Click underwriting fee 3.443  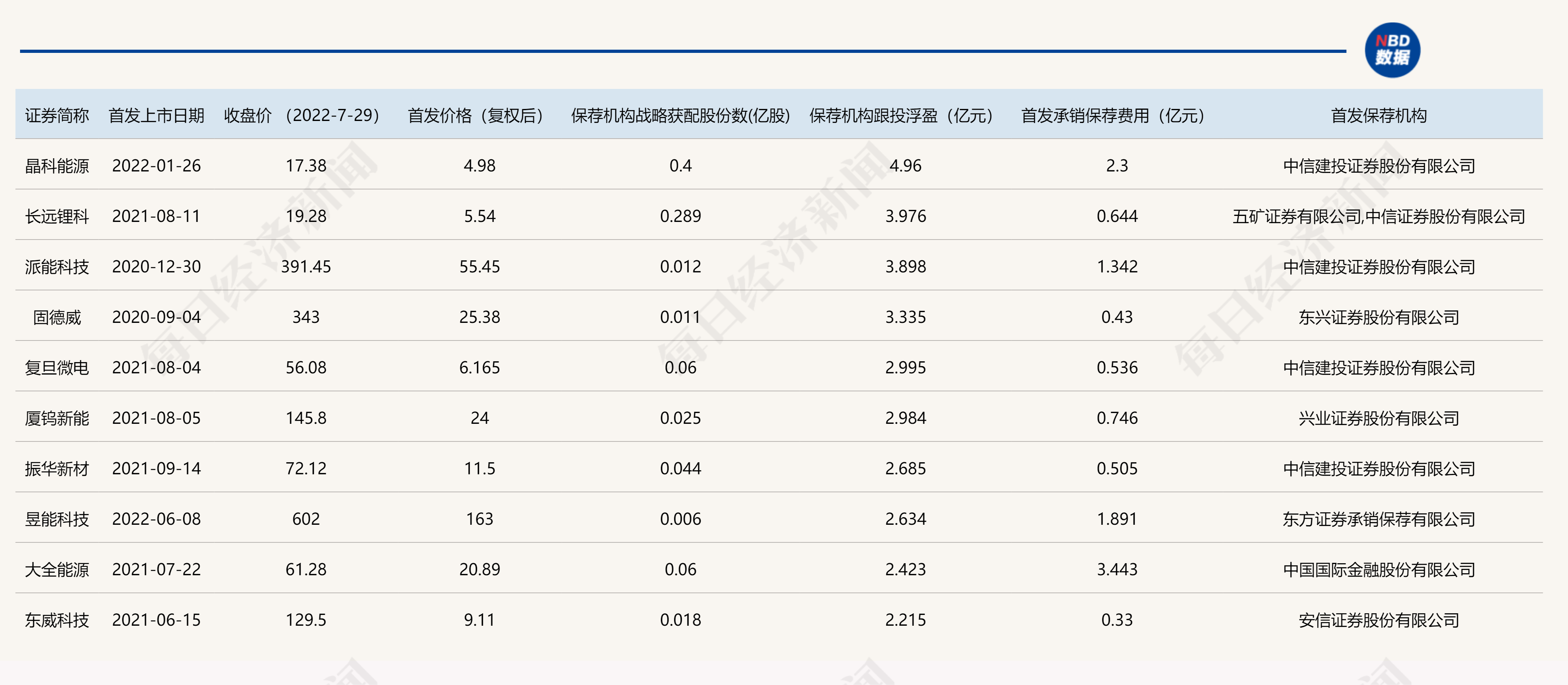(x=1117, y=570)
